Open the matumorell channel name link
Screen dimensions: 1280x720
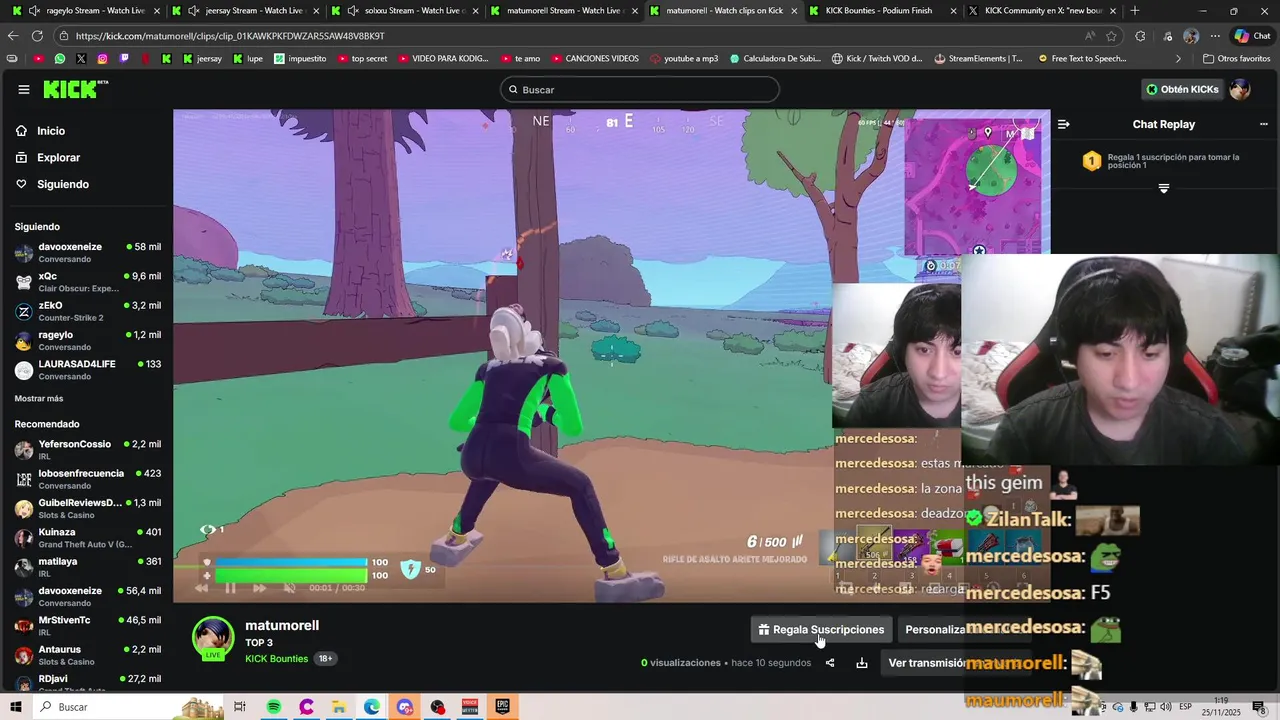click(282, 625)
